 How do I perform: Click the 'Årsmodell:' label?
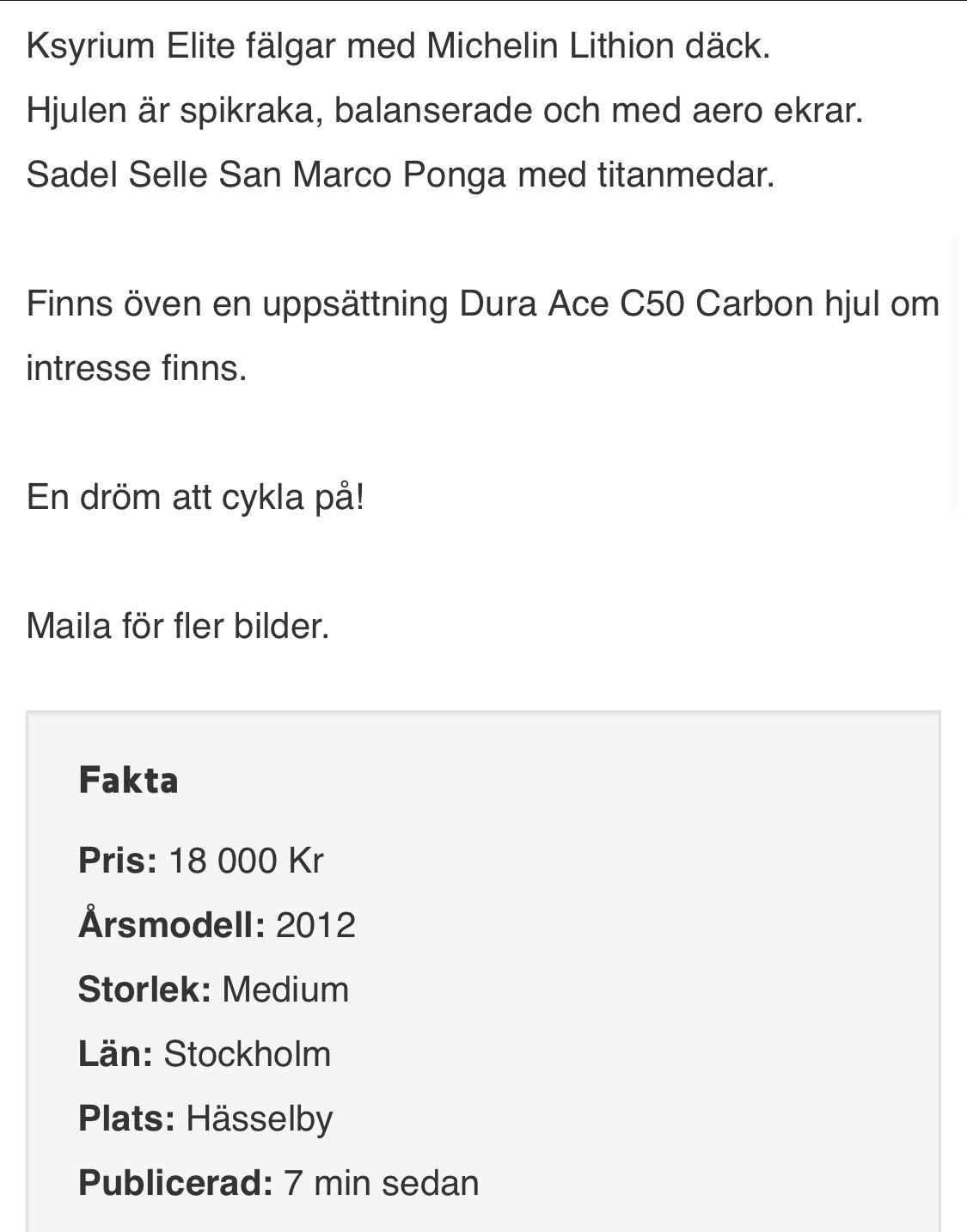click(171, 925)
